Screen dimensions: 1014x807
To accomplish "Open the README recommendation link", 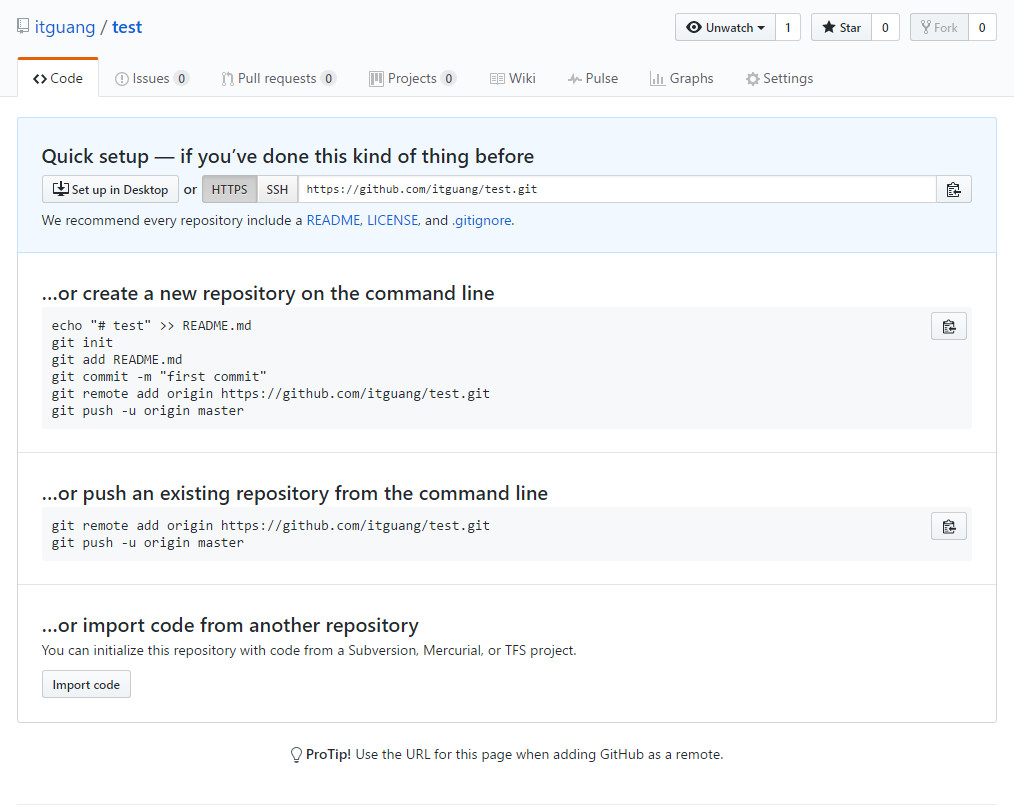I will point(333,221).
